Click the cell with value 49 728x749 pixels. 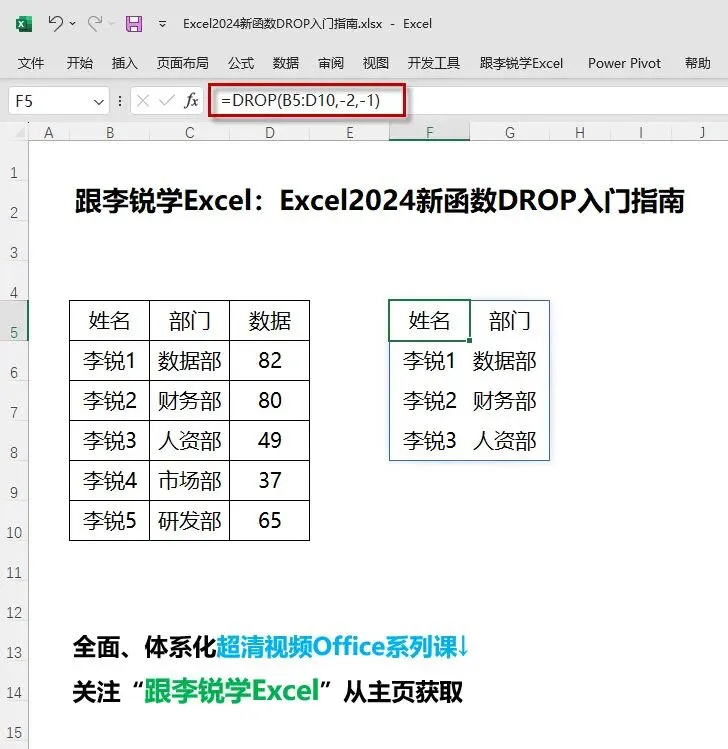pyautogui.click(x=270, y=441)
